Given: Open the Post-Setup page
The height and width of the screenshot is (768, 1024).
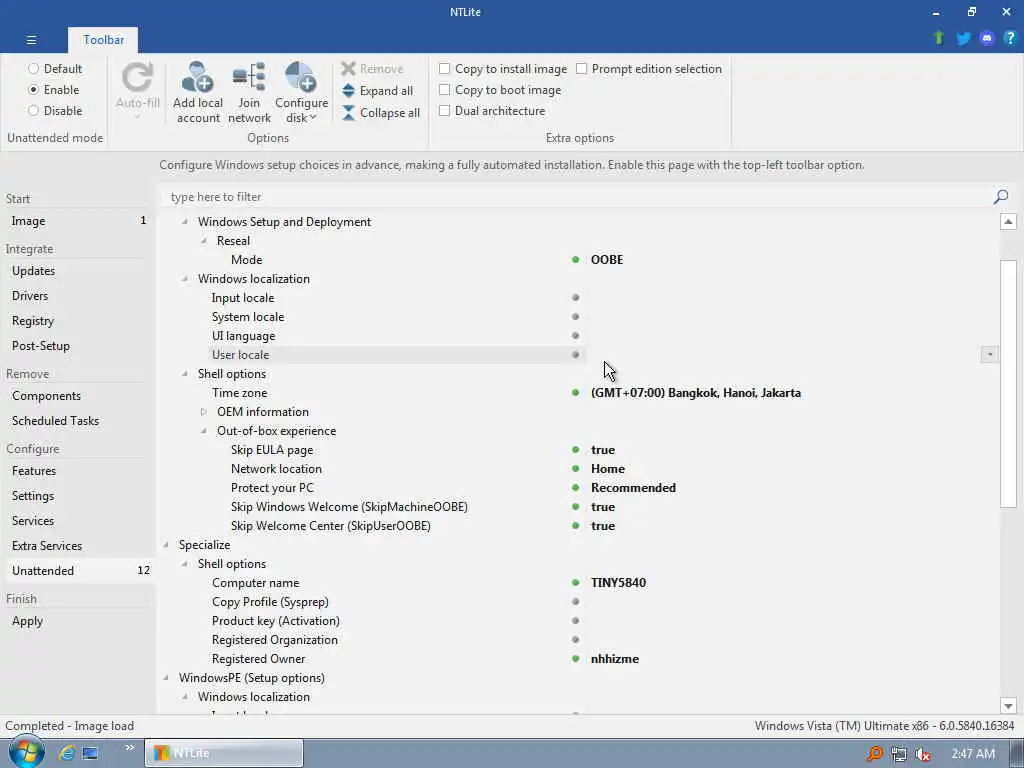Looking at the screenshot, I should [x=78, y=345].
